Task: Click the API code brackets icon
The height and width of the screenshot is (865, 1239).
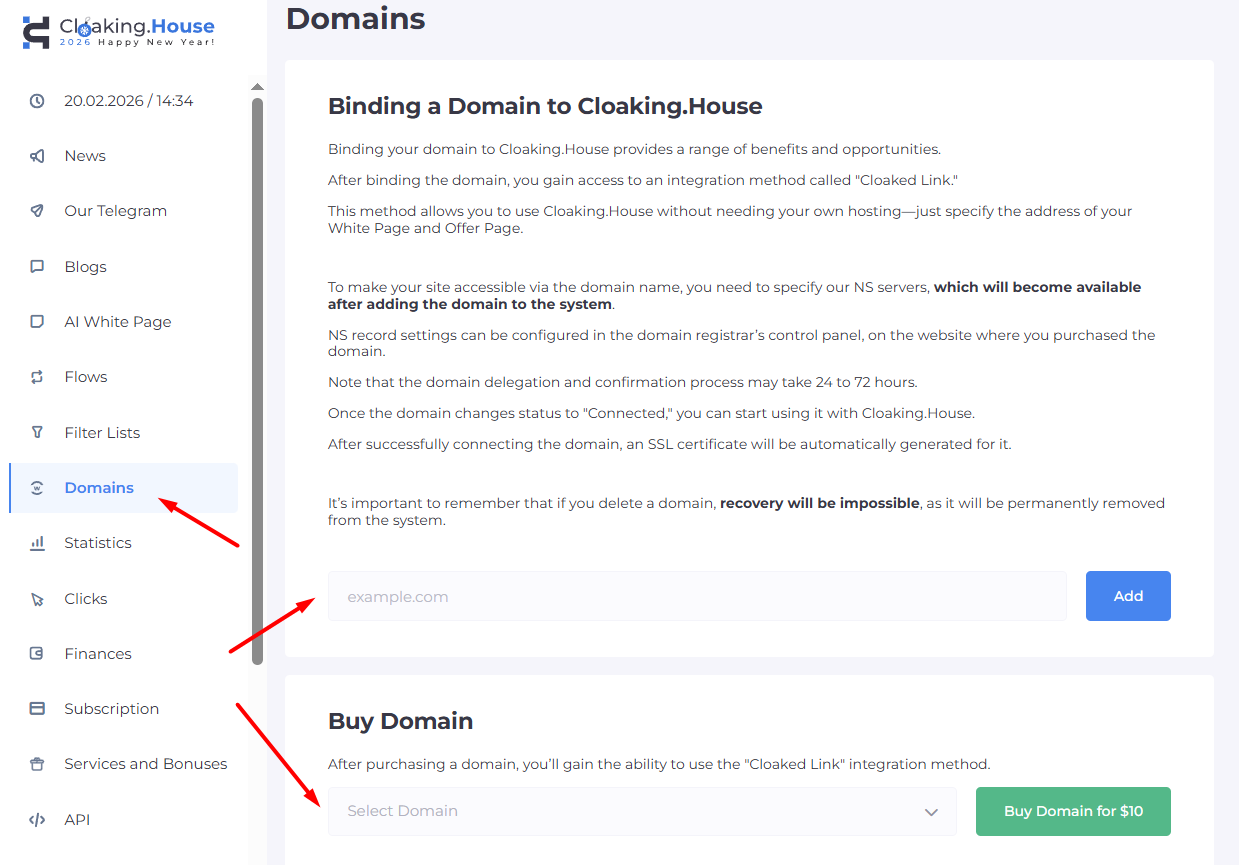Action: tap(37, 820)
